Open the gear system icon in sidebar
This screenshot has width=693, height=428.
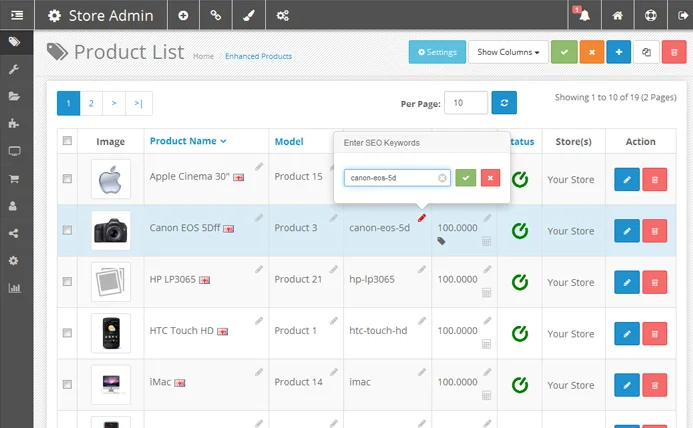click(x=14, y=261)
